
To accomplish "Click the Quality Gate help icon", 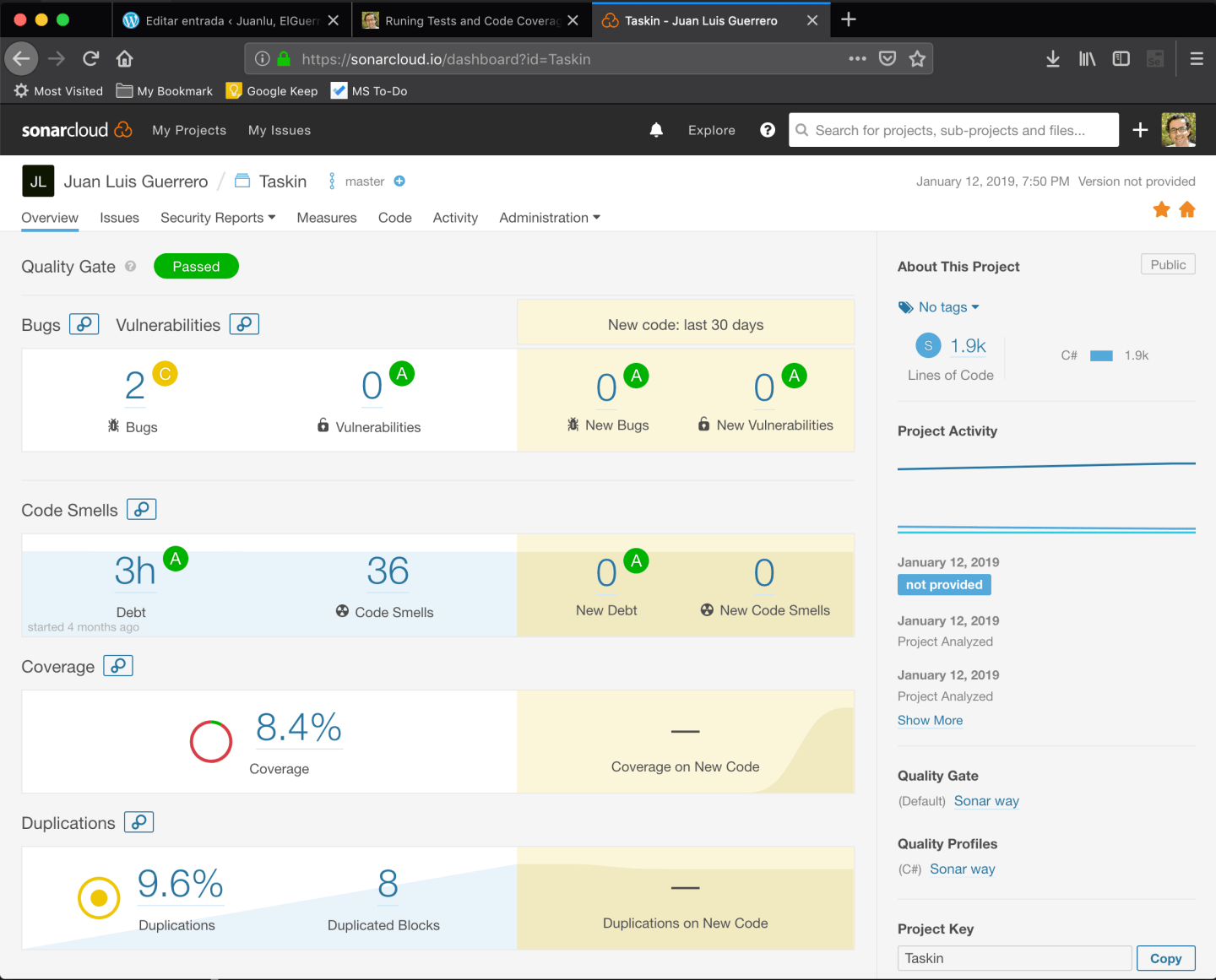I will (x=131, y=267).
